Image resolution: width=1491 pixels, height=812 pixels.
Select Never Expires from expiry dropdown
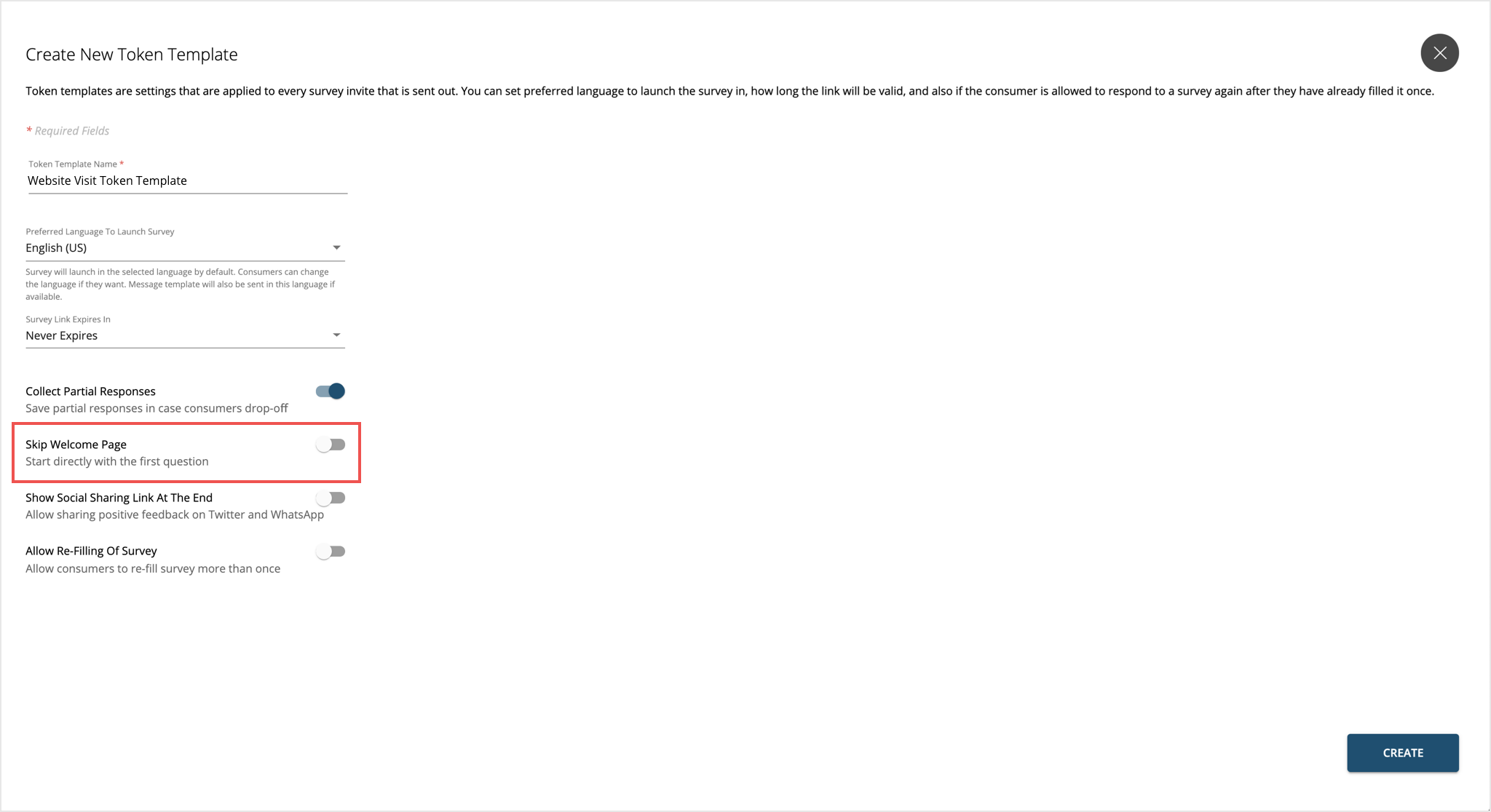(185, 335)
